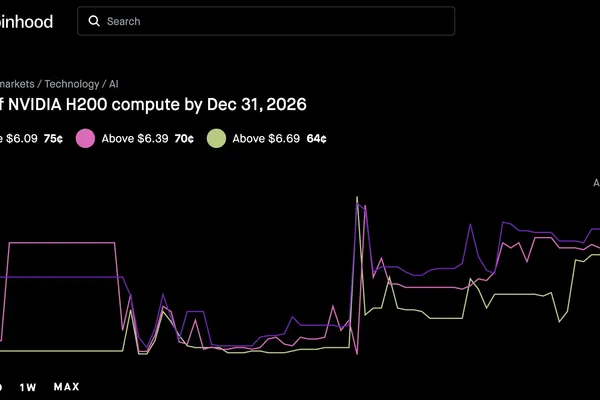This screenshot has width=600, height=400.
Task: Select the 1W chart range
Action: click(28, 387)
